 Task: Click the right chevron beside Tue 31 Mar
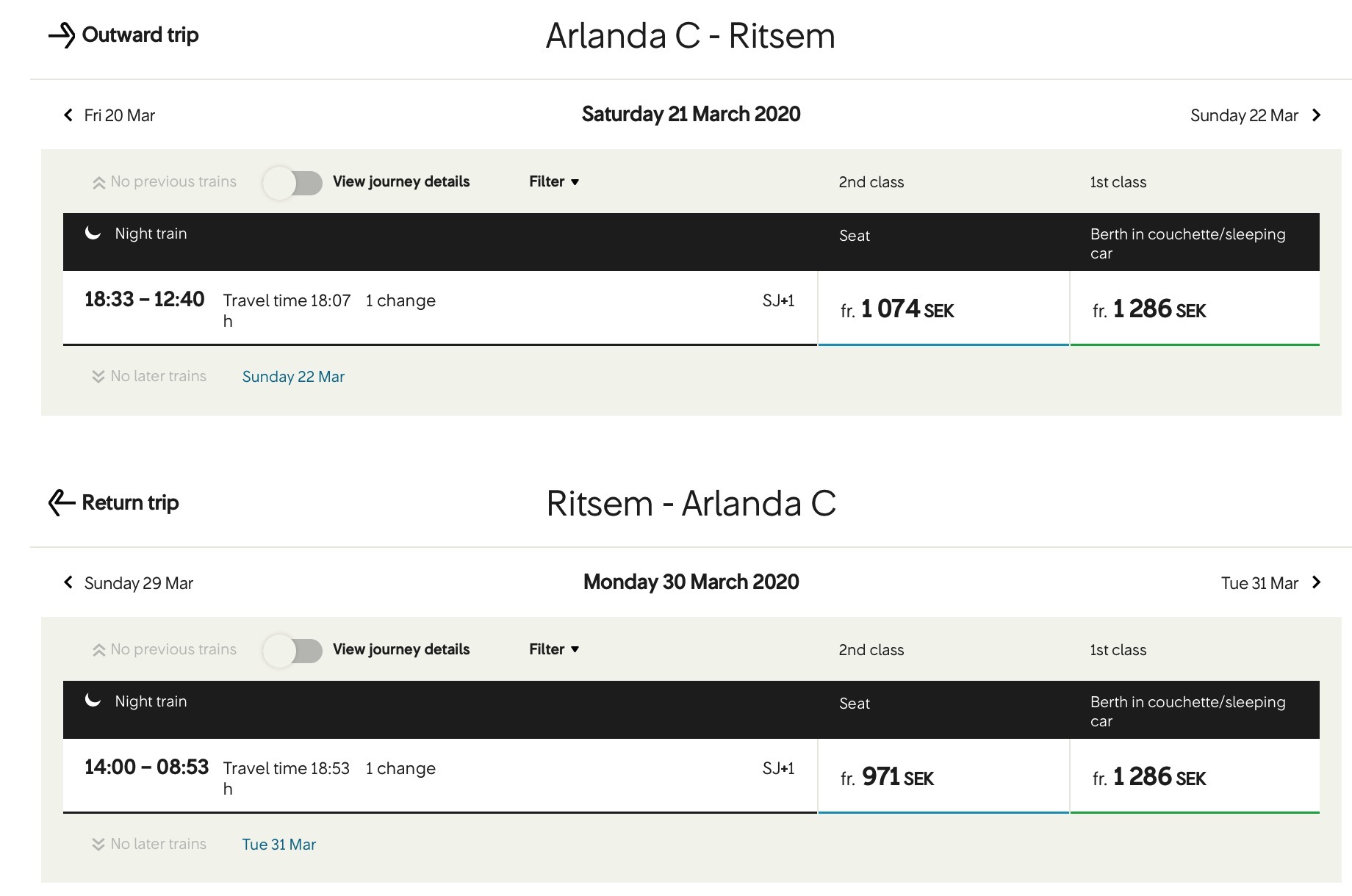click(x=1316, y=582)
